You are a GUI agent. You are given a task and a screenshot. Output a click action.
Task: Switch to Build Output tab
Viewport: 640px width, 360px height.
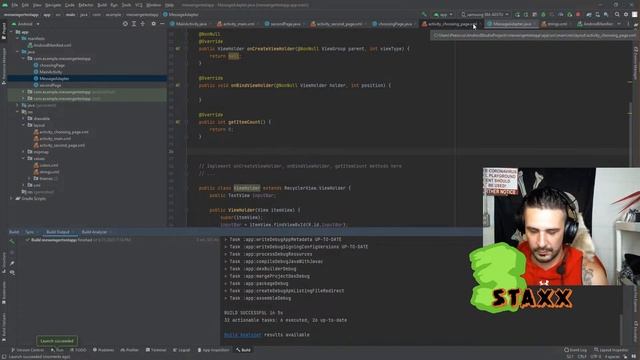pyautogui.click(x=58, y=232)
